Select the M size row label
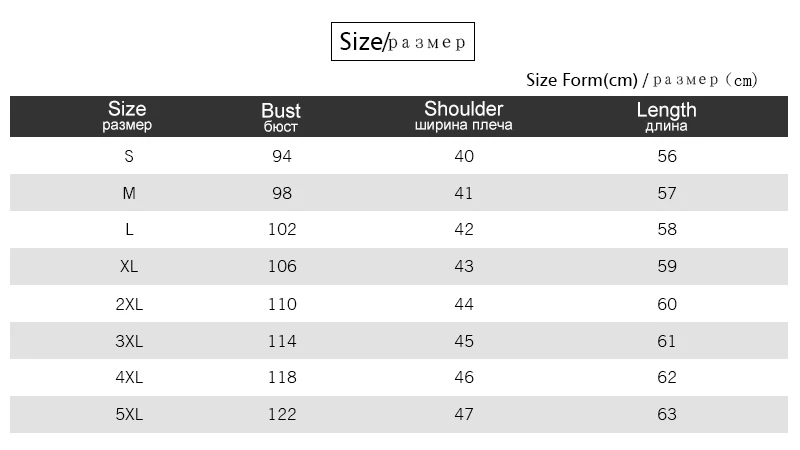The image size is (800, 450). tap(129, 193)
